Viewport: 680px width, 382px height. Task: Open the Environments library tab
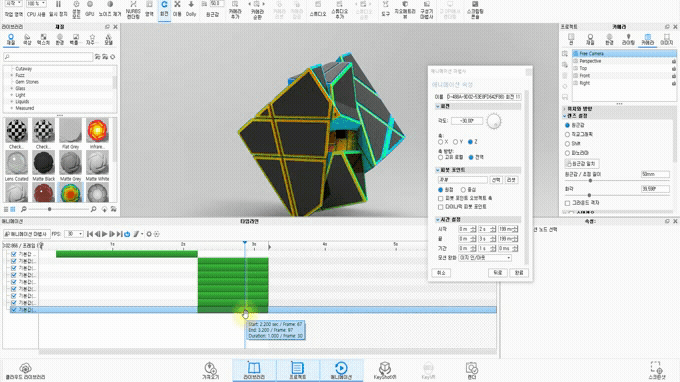[x=60, y=39]
